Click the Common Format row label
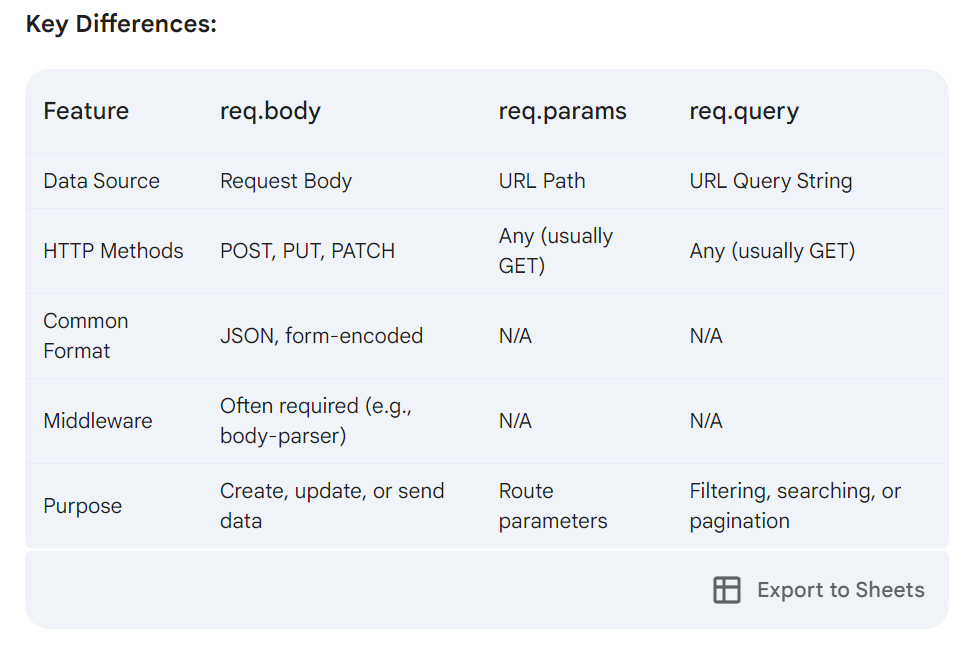976x645 pixels. (x=86, y=336)
